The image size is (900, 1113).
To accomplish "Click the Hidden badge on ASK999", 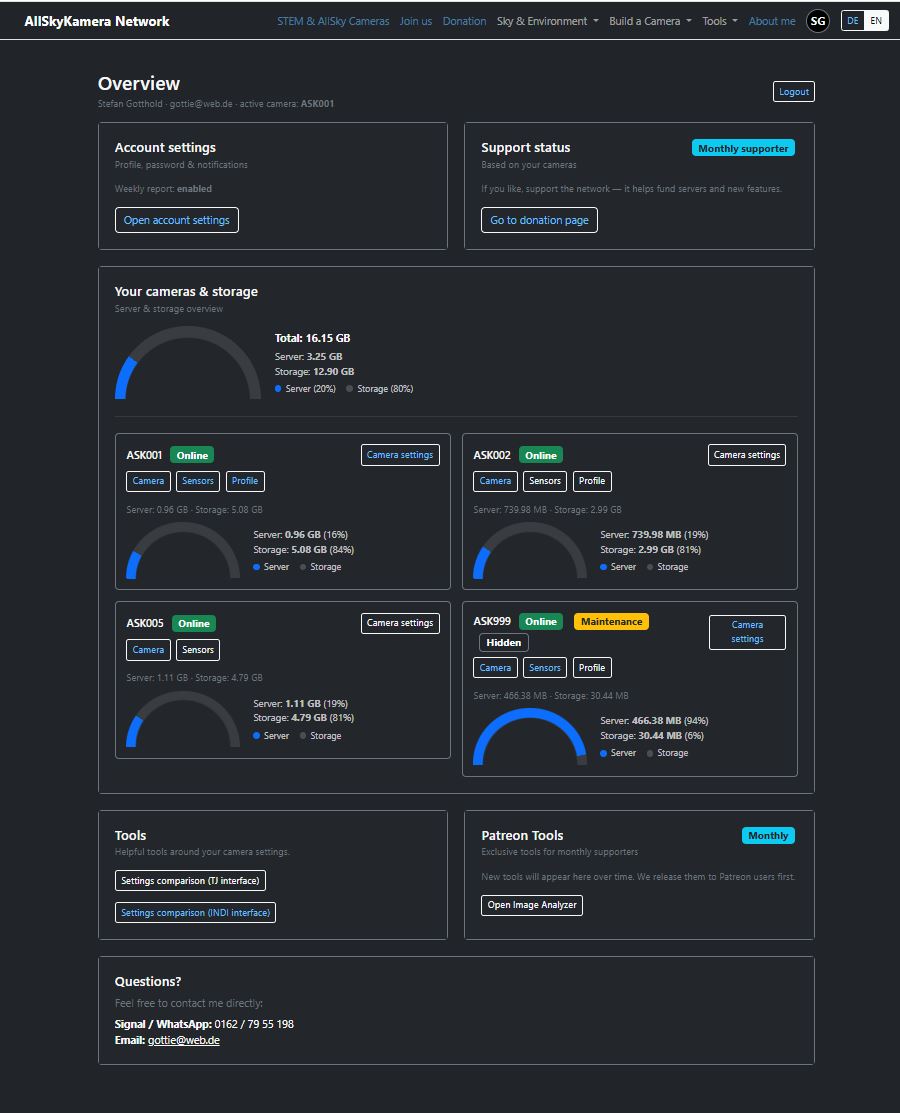I will tap(503, 642).
